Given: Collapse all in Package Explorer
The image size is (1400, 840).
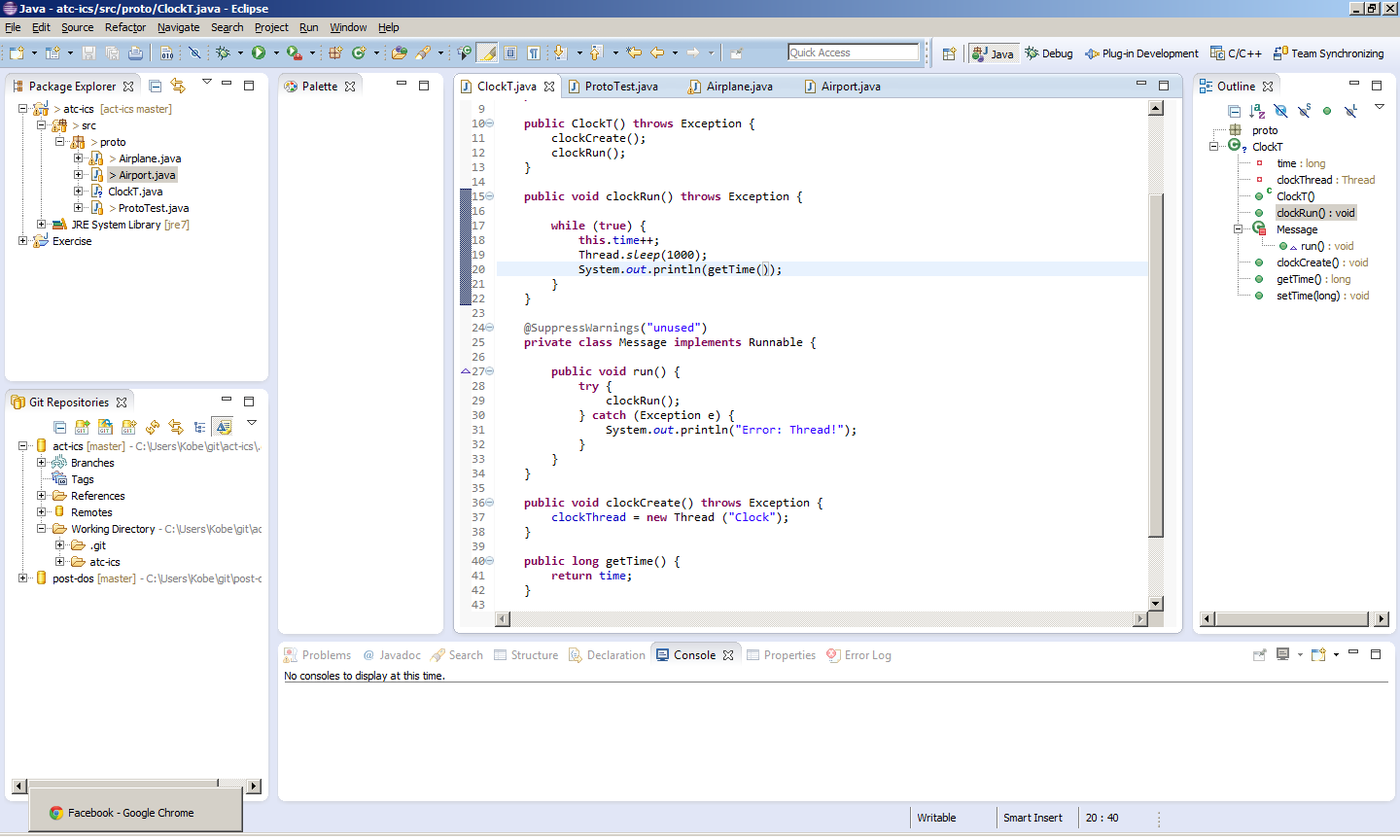Looking at the screenshot, I should 156,87.
